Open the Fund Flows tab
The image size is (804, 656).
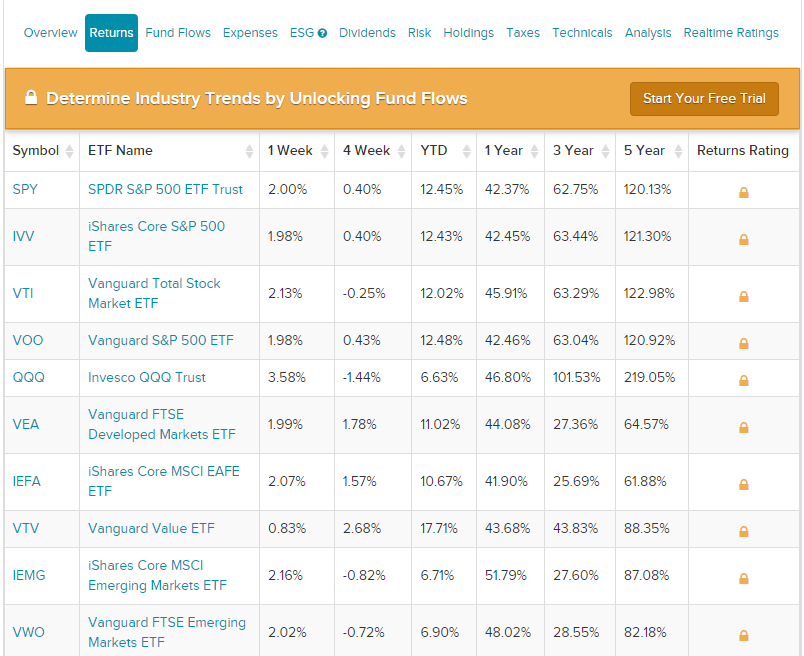178,33
